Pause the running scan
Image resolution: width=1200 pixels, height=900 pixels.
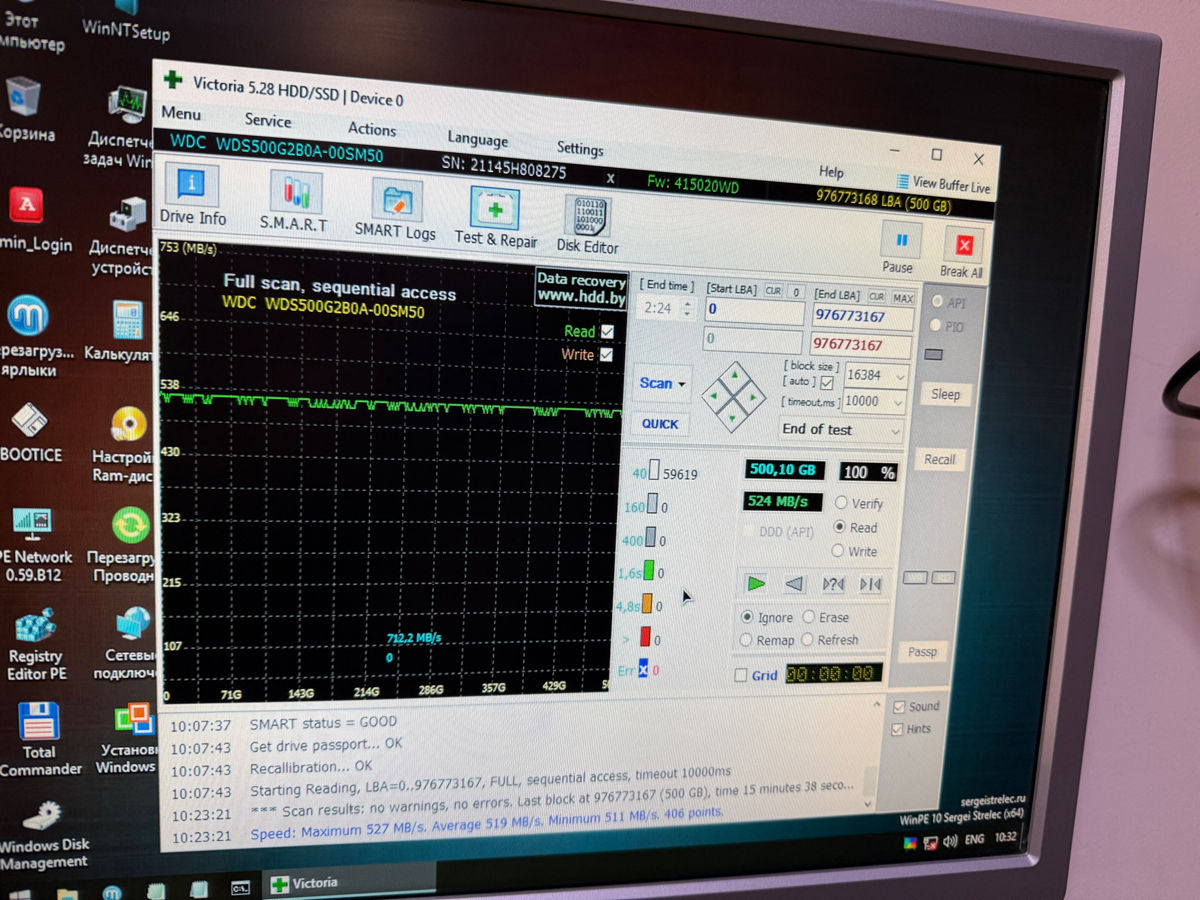click(899, 247)
